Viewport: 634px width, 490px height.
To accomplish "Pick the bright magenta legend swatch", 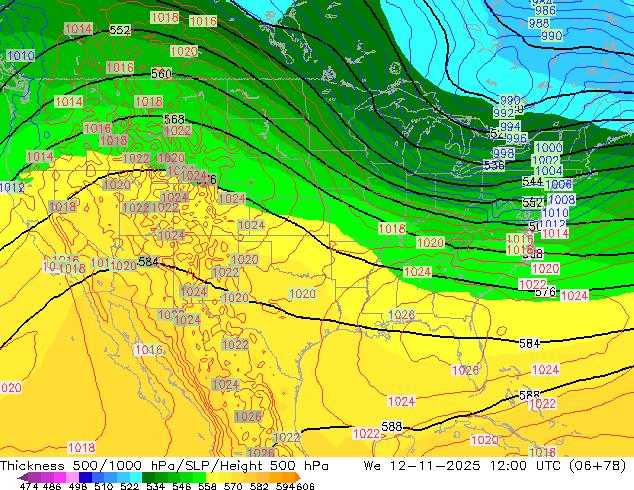I will coord(59,477).
